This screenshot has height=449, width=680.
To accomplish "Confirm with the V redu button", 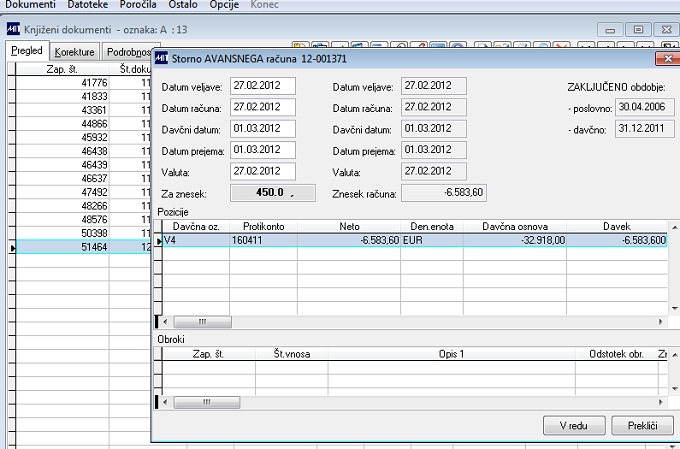I will coord(574,426).
